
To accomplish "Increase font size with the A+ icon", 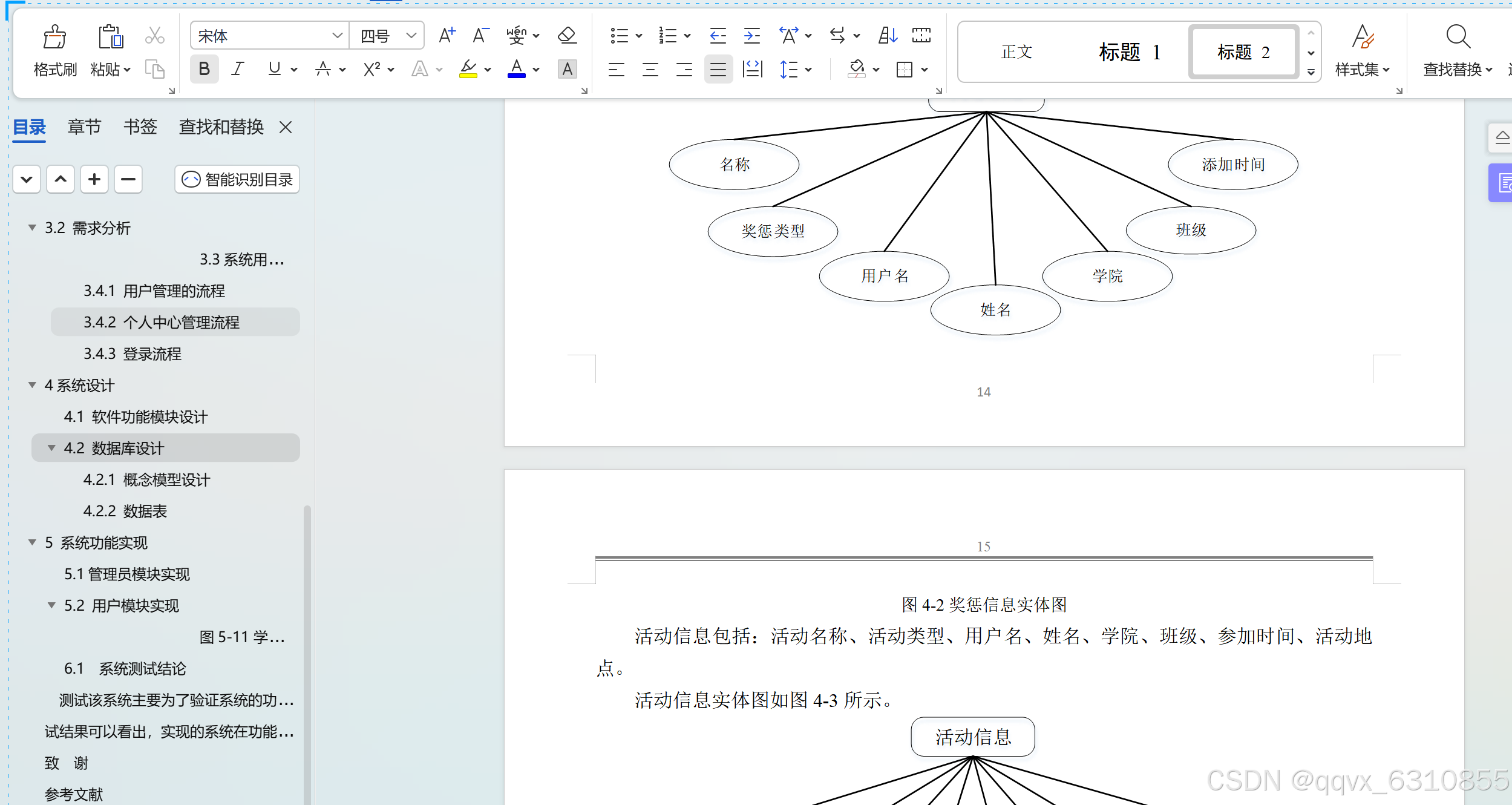I will [447, 36].
